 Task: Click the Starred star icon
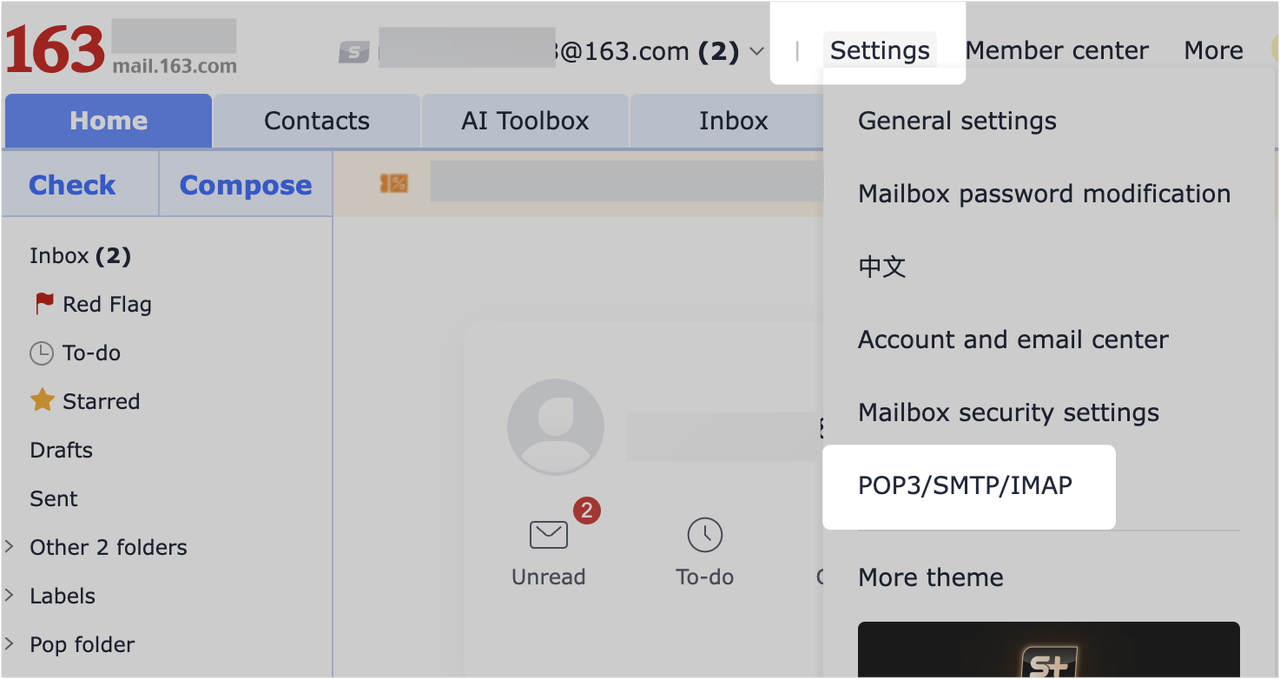click(42, 401)
